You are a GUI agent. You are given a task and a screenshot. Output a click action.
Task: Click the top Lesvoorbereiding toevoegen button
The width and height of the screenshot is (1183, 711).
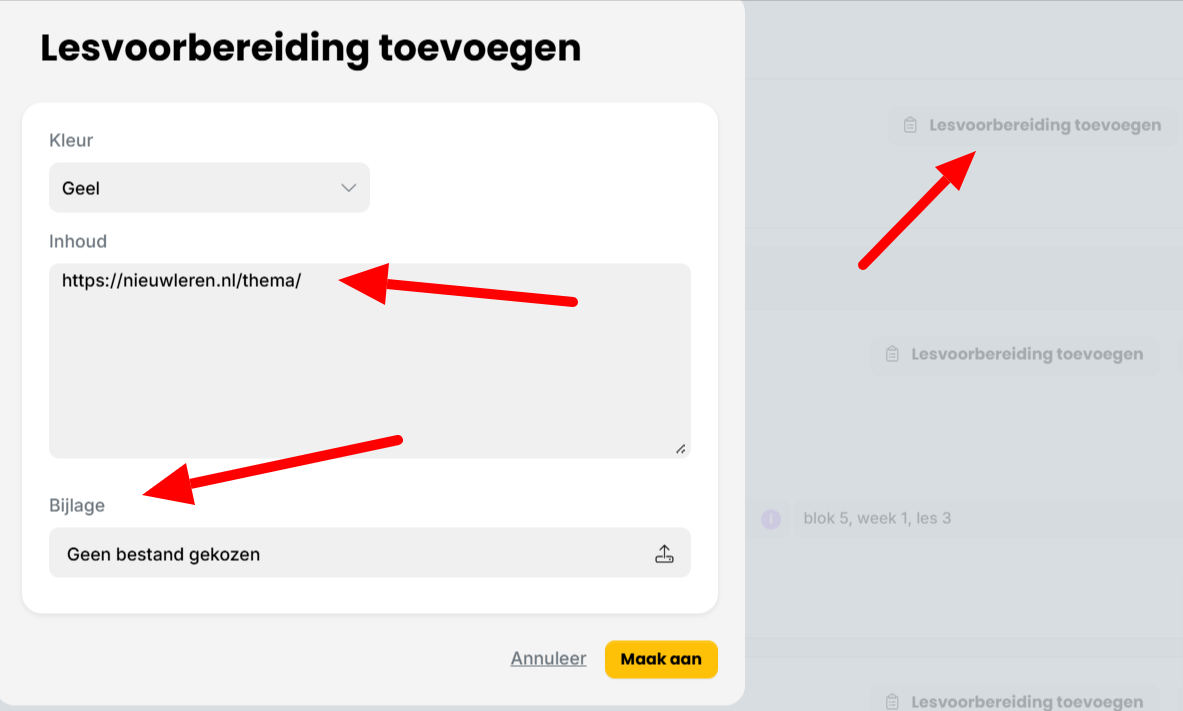click(x=1032, y=125)
